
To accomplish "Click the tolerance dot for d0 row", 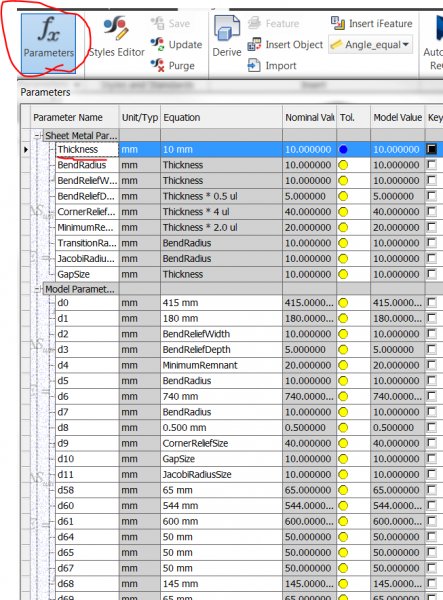I will pos(343,303).
